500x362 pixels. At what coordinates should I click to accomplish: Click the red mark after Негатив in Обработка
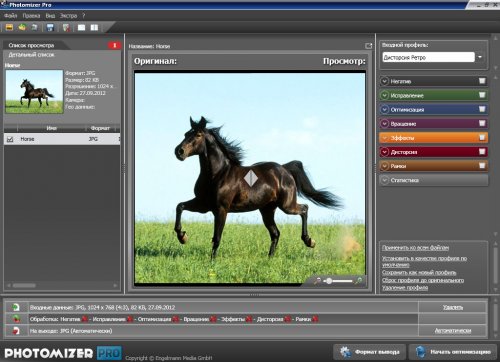(85, 319)
